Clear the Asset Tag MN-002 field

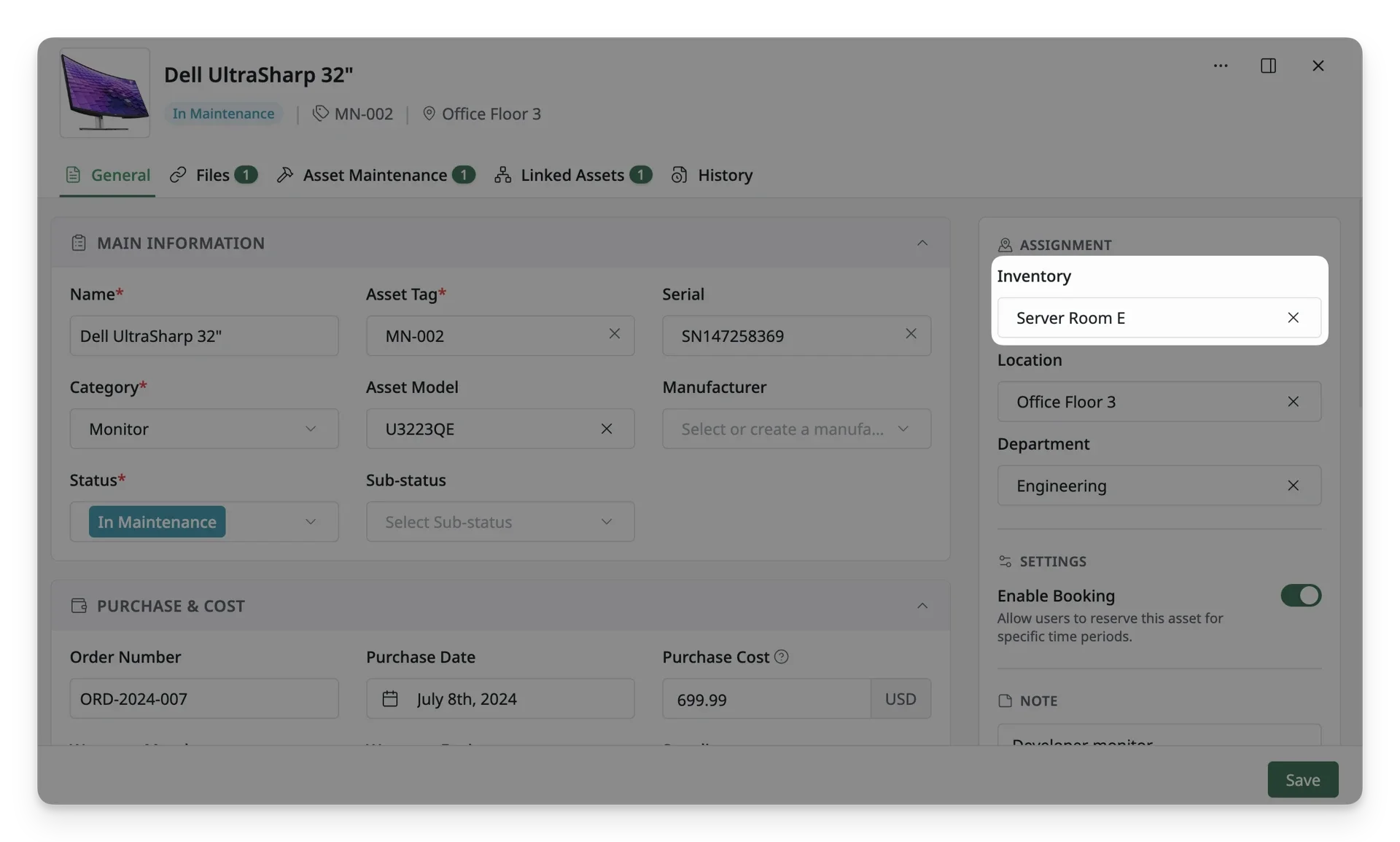614,334
